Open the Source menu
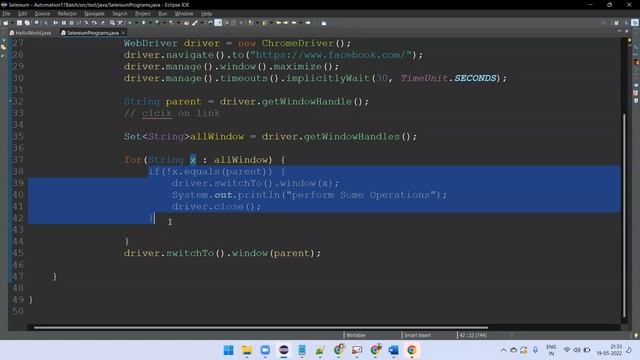This screenshot has height=360, width=640. (42, 13)
